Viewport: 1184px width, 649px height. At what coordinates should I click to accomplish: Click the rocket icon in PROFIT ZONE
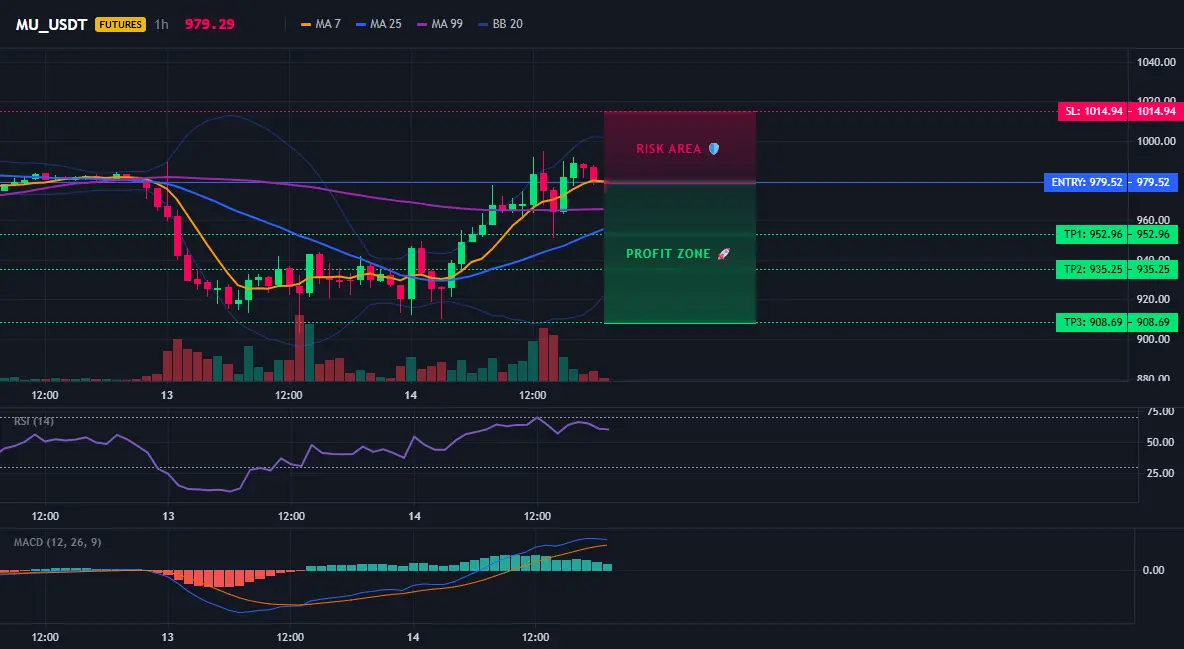[x=723, y=254]
